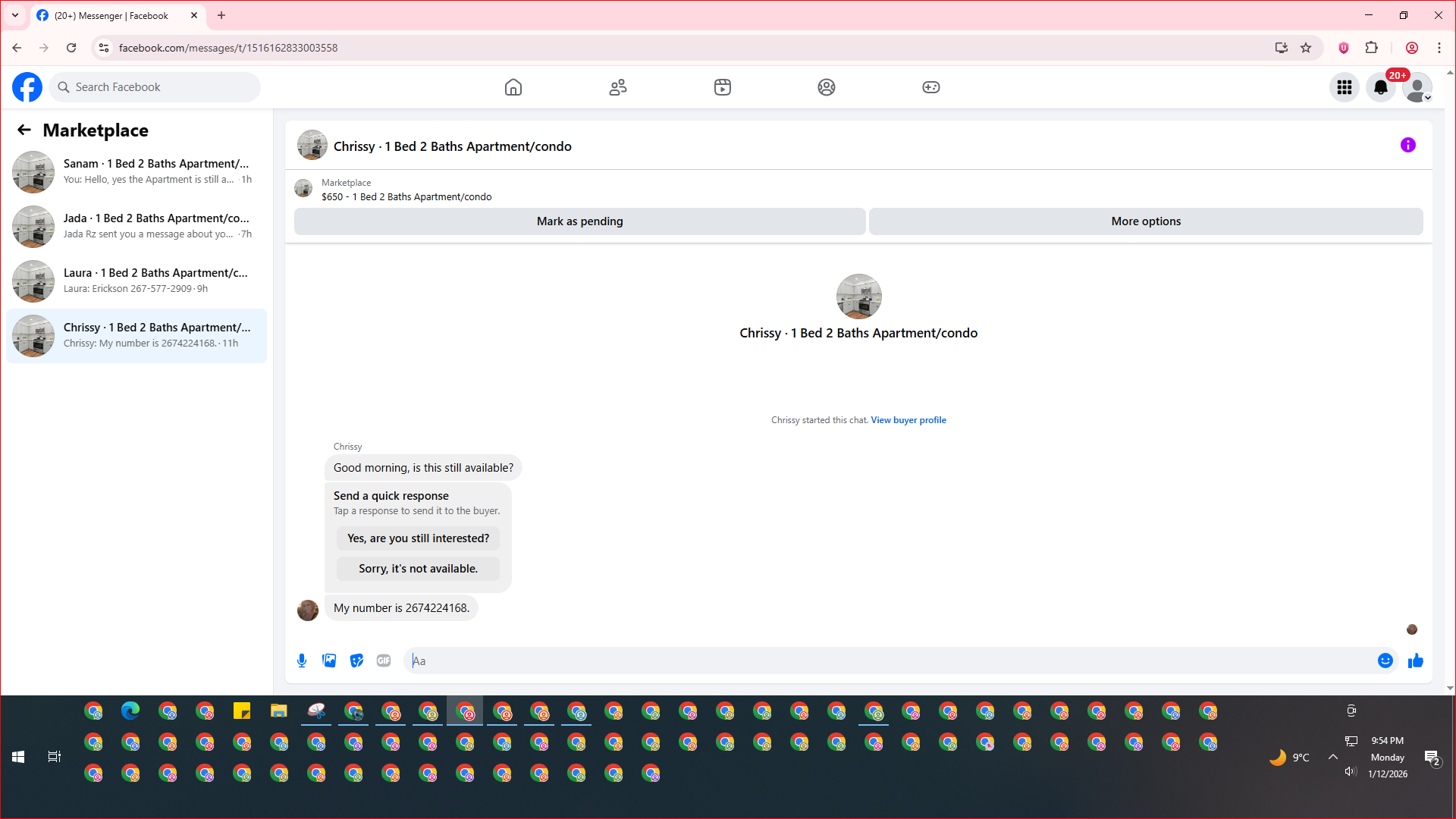The height and width of the screenshot is (819, 1456).
Task: Open the Facebook menu grid icon
Action: tap(1344, 87)
